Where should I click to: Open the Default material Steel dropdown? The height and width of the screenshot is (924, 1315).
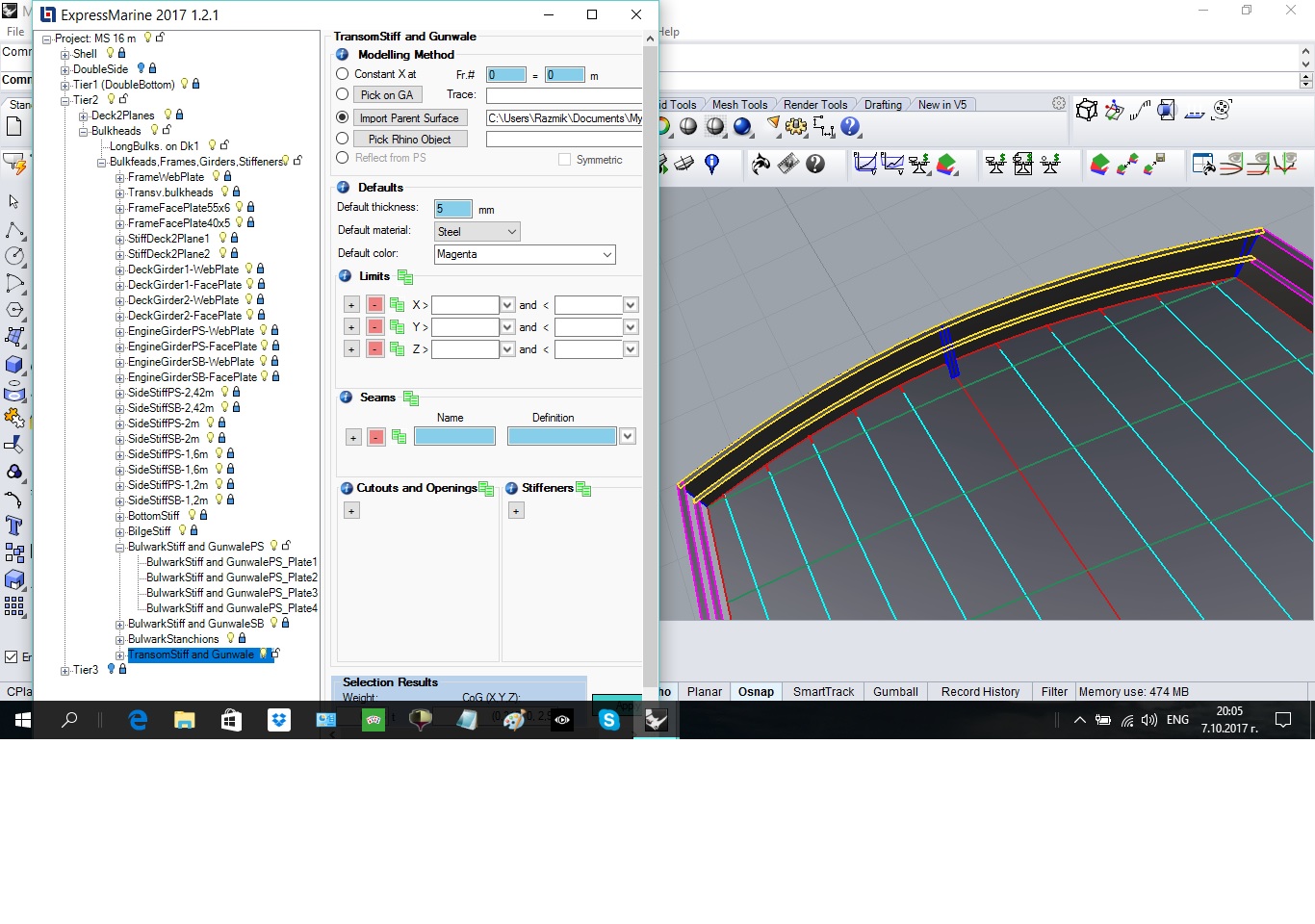coord(477,232)
